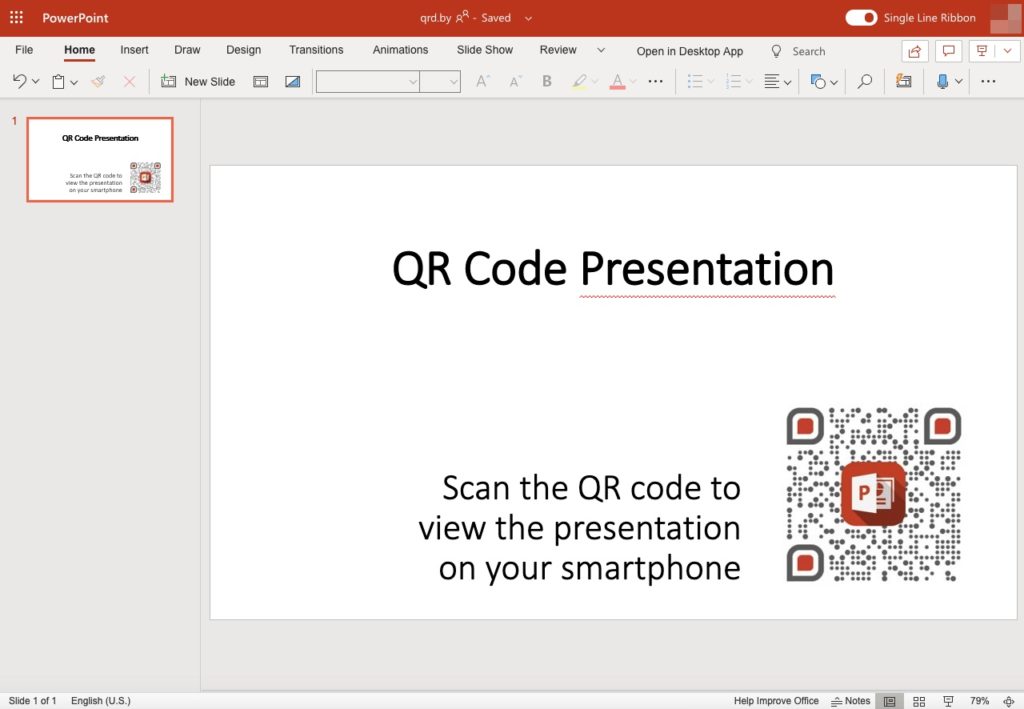Click the Bullets list icon
The image size is (1024, 709).
[695, 82]
